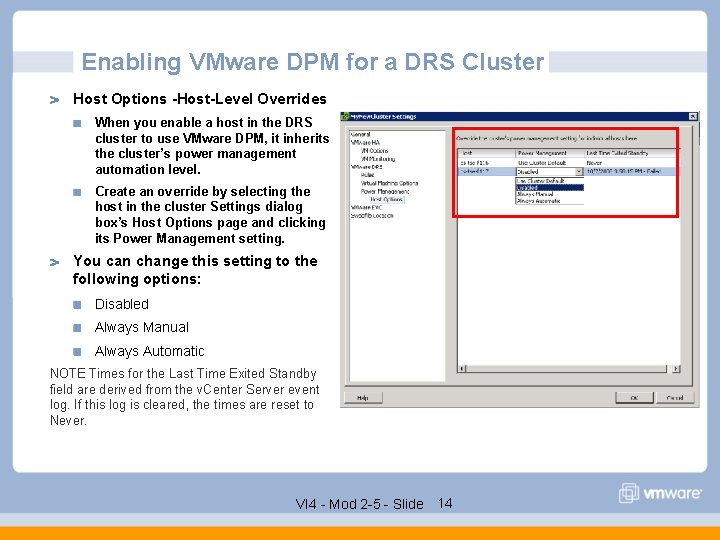Select Swapfile Location in the tree
Viewport: 720px width, 540px height.
[372, 215]
